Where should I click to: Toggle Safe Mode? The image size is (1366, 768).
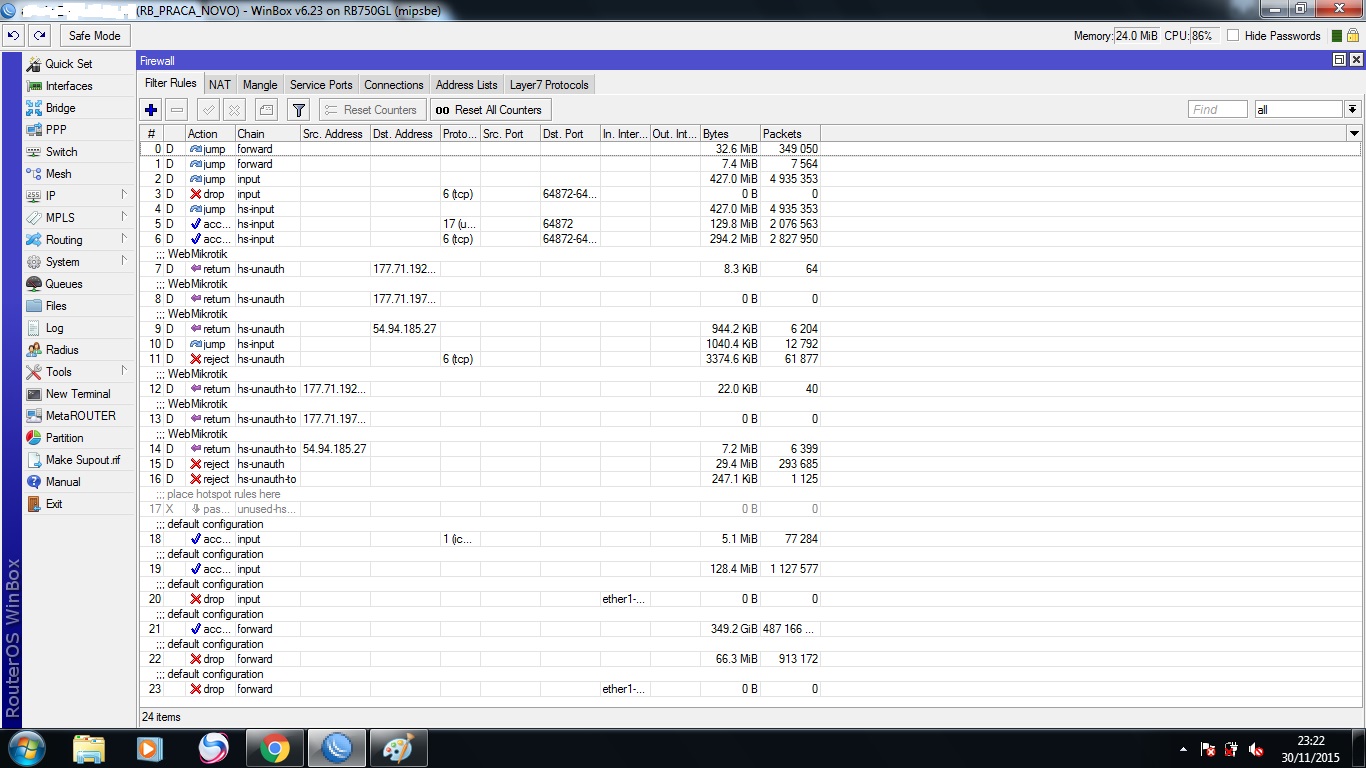click(x=94, y=35)
